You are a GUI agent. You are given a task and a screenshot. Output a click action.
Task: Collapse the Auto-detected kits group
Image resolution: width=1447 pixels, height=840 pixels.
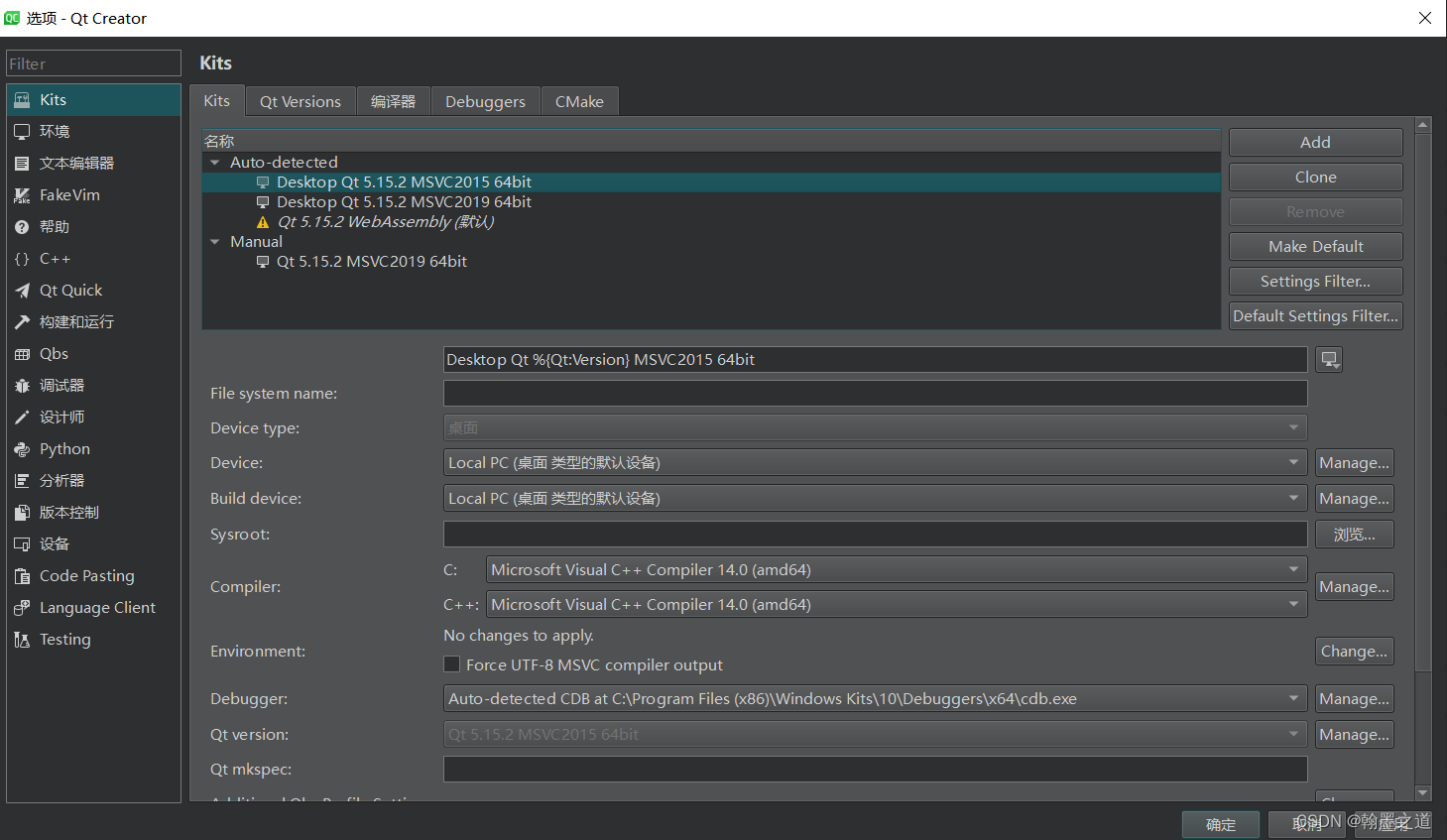tap(214, 162)
